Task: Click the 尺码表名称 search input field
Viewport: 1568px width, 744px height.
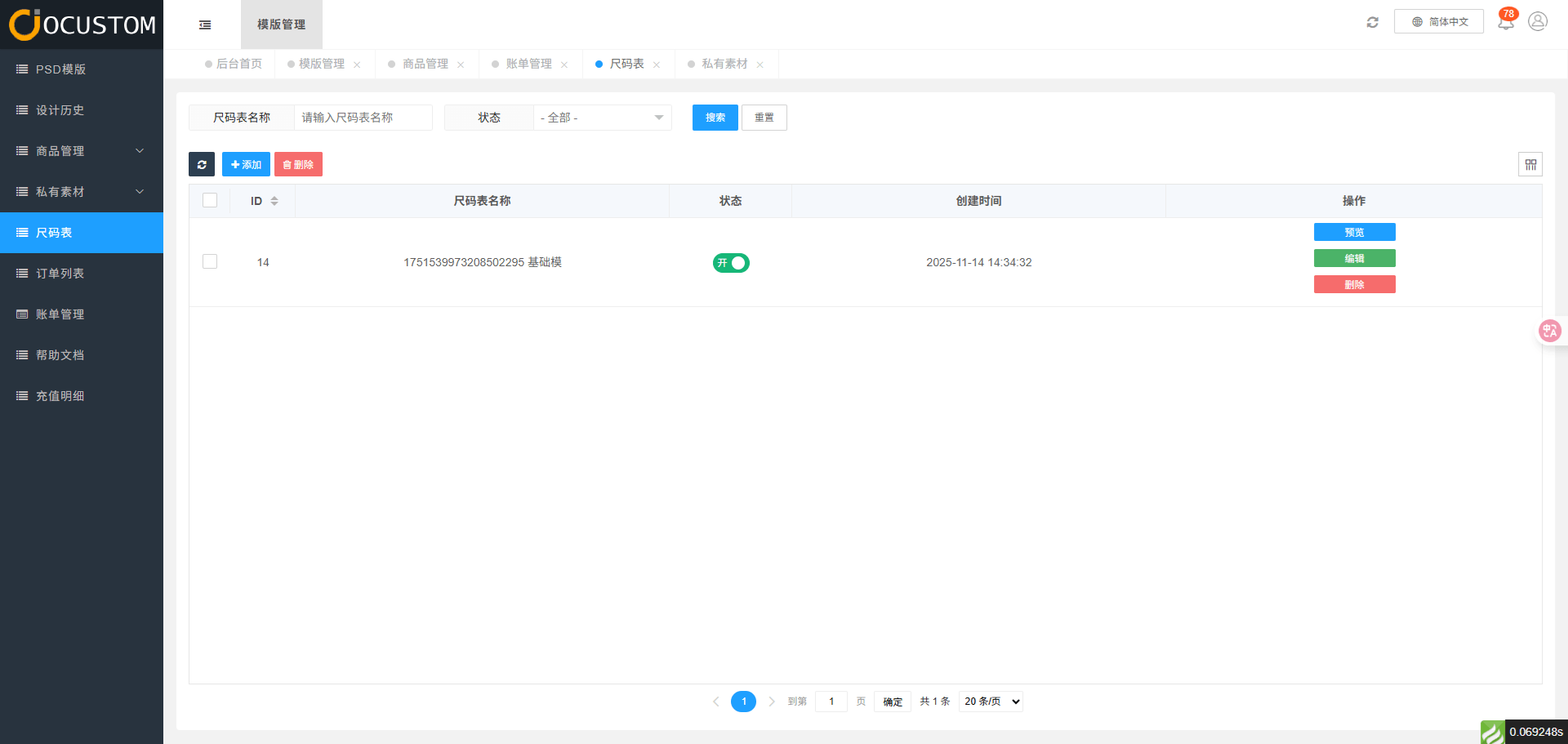Action: [x=363, y=118]
